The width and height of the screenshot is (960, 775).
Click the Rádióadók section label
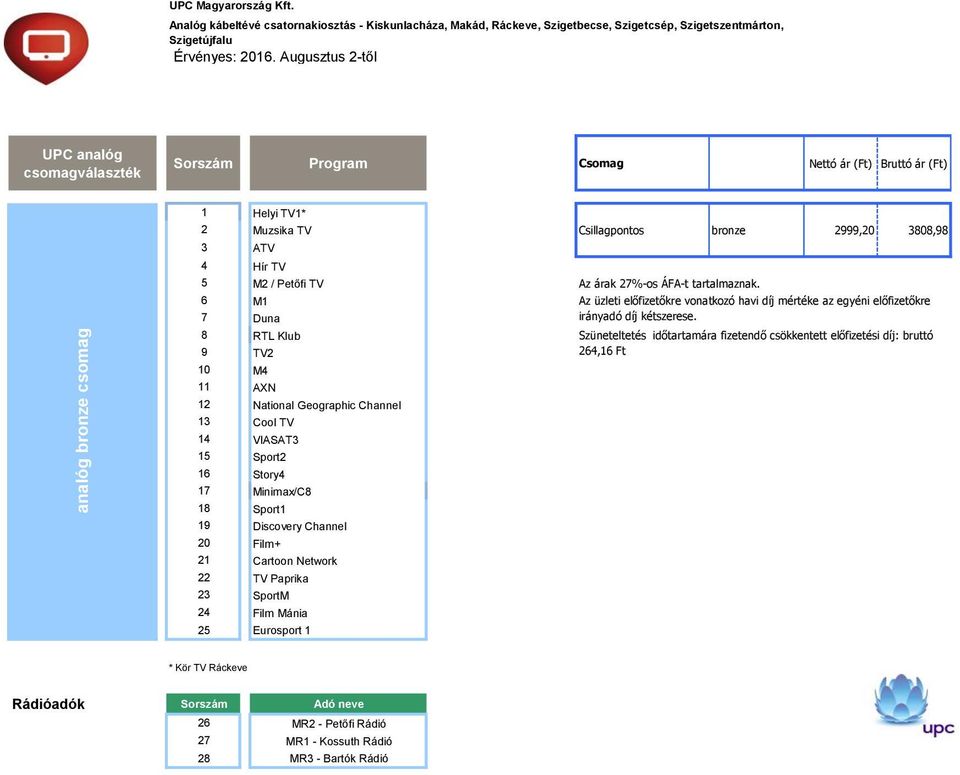pos(48,704)
